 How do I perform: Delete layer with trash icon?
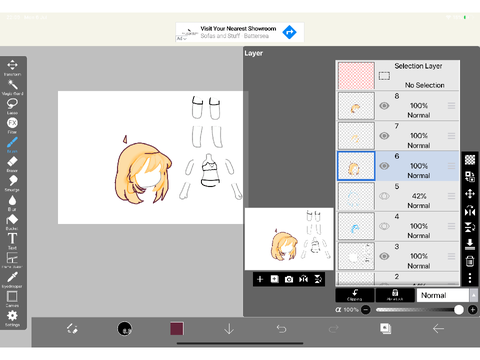point(470,261)
